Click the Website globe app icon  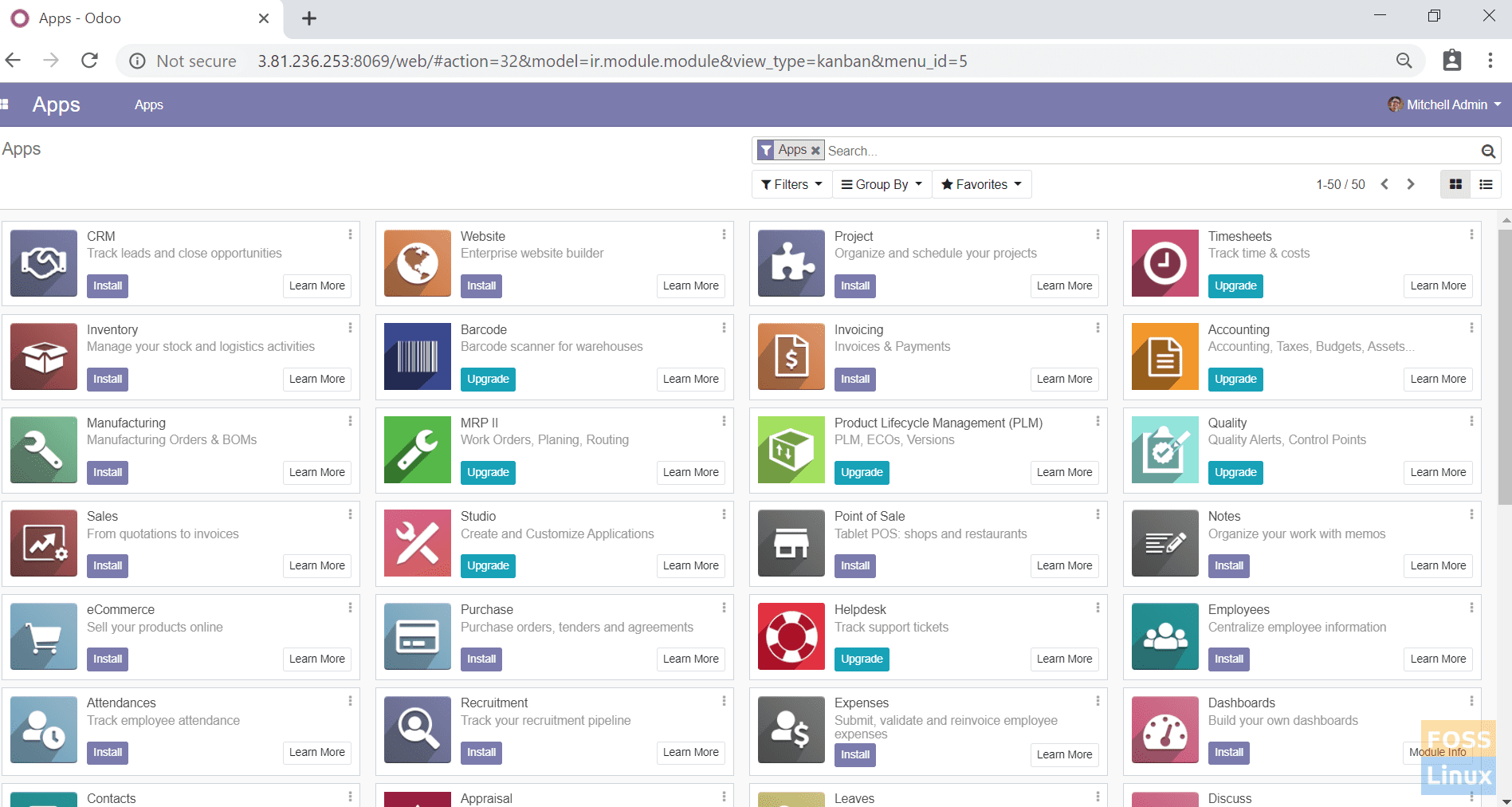[418, 263]
